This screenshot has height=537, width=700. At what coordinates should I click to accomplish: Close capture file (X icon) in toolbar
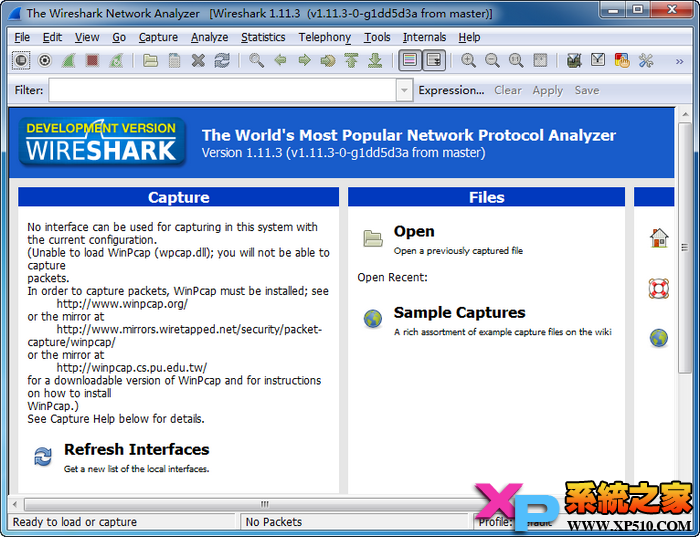point(198,60)
